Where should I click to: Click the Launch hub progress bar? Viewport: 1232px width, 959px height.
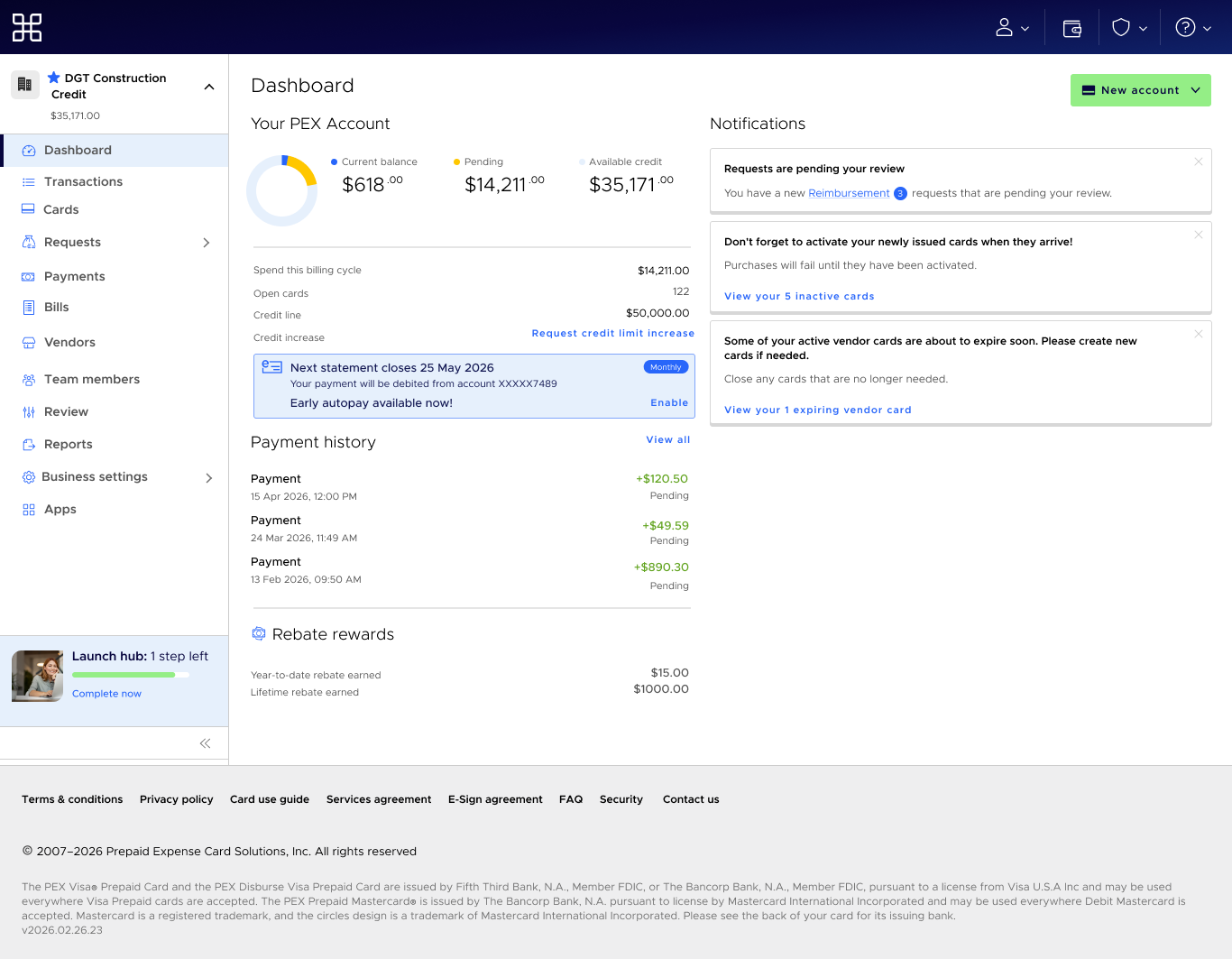click(130, 675)
